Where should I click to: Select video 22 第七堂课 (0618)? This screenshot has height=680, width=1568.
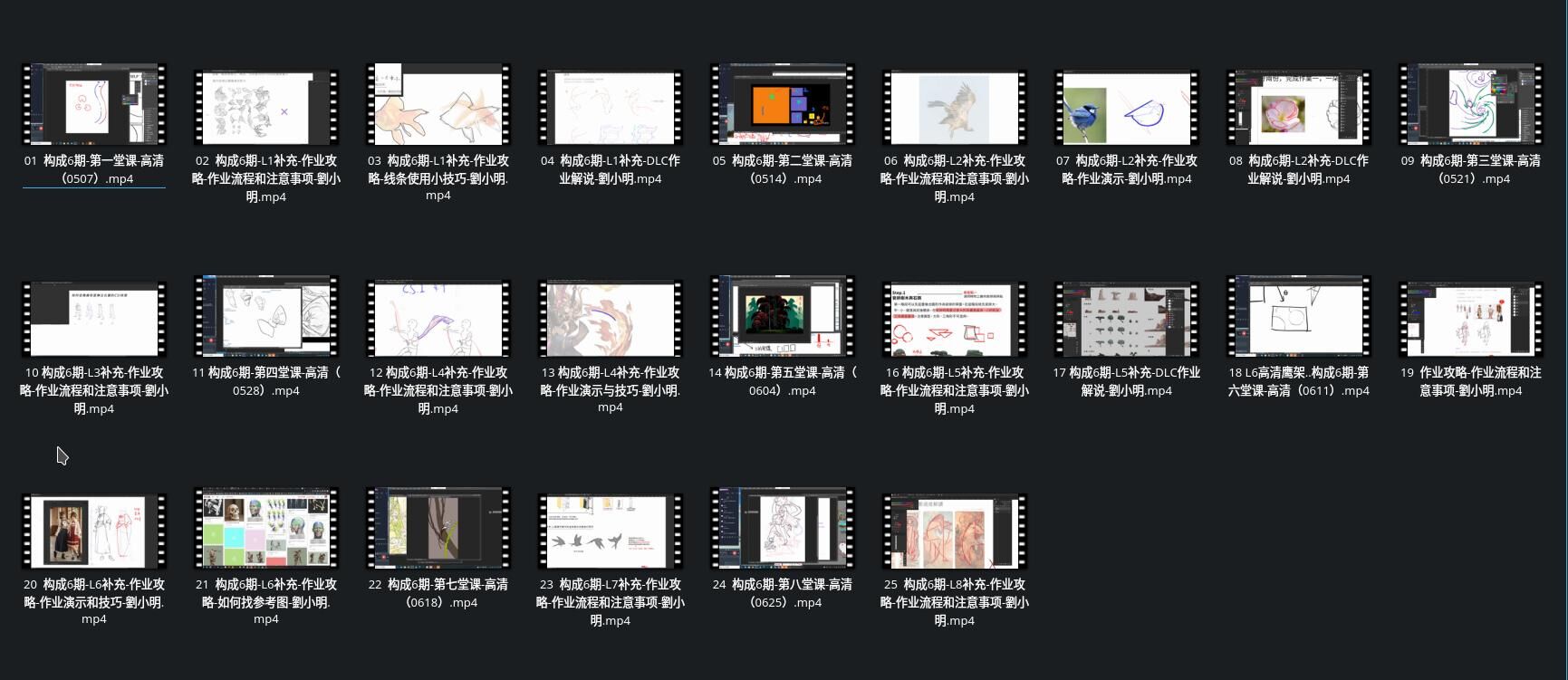coord(438,529)
